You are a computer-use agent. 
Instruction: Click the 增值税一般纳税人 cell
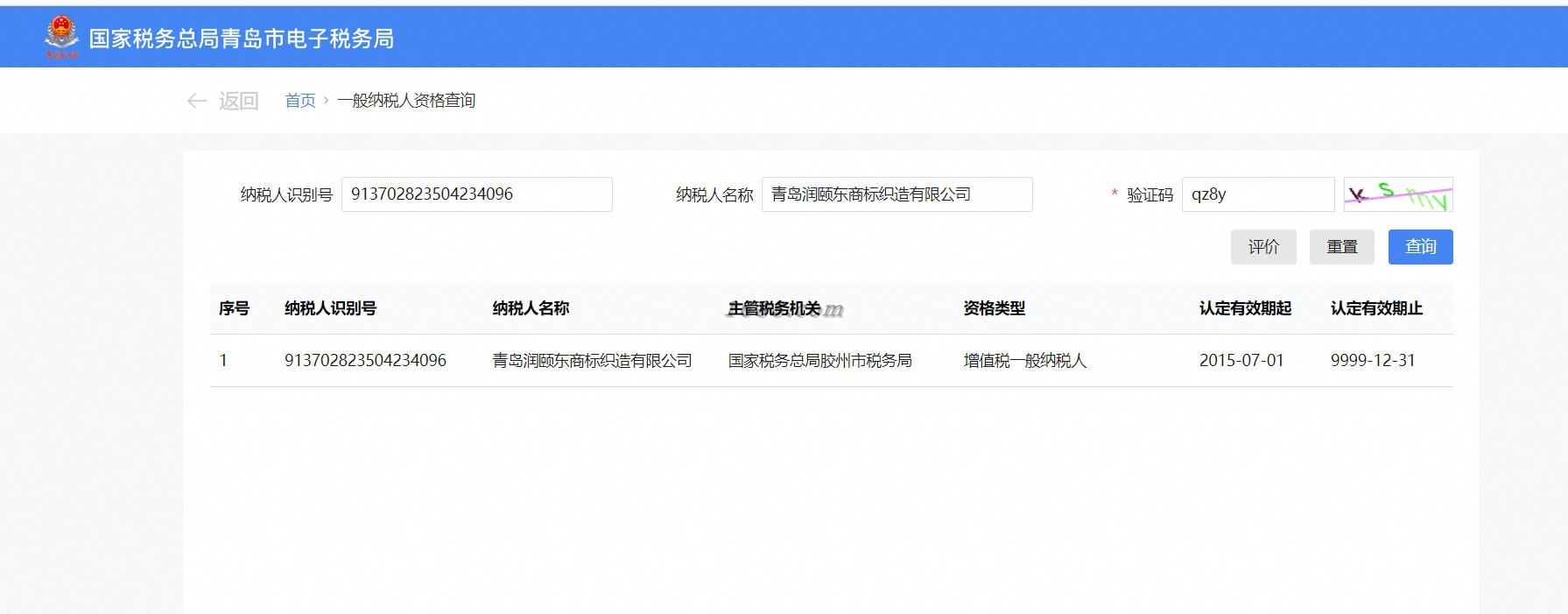tap(1025, 361)
